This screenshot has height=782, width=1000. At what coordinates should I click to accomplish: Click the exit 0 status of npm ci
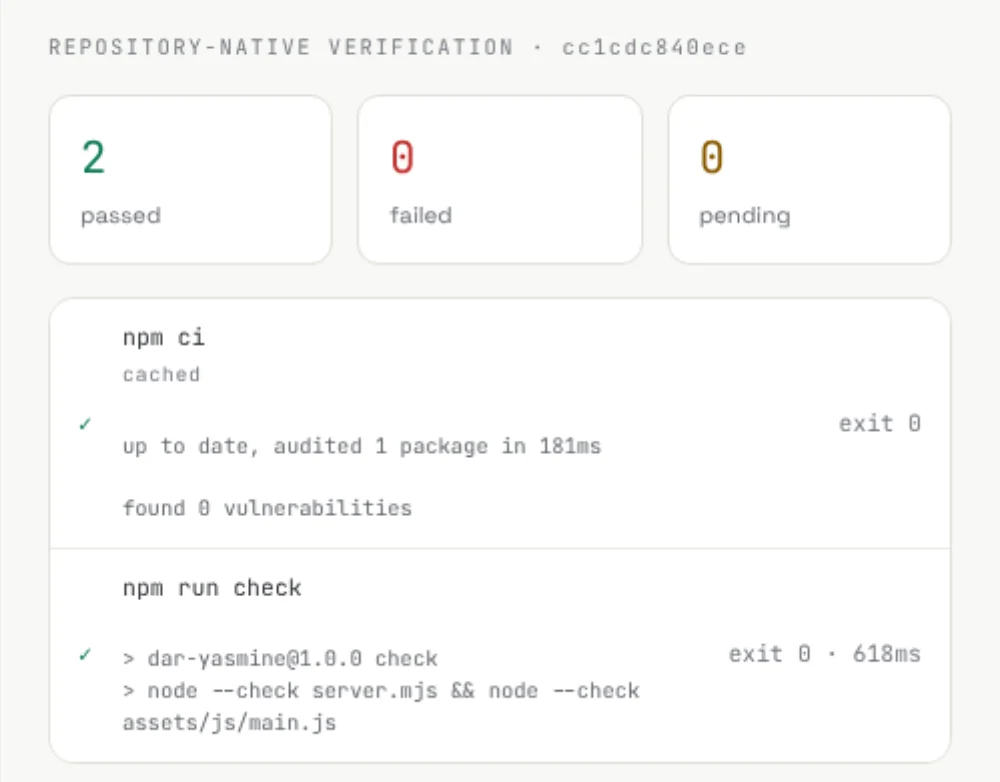(x=879, y=424)
